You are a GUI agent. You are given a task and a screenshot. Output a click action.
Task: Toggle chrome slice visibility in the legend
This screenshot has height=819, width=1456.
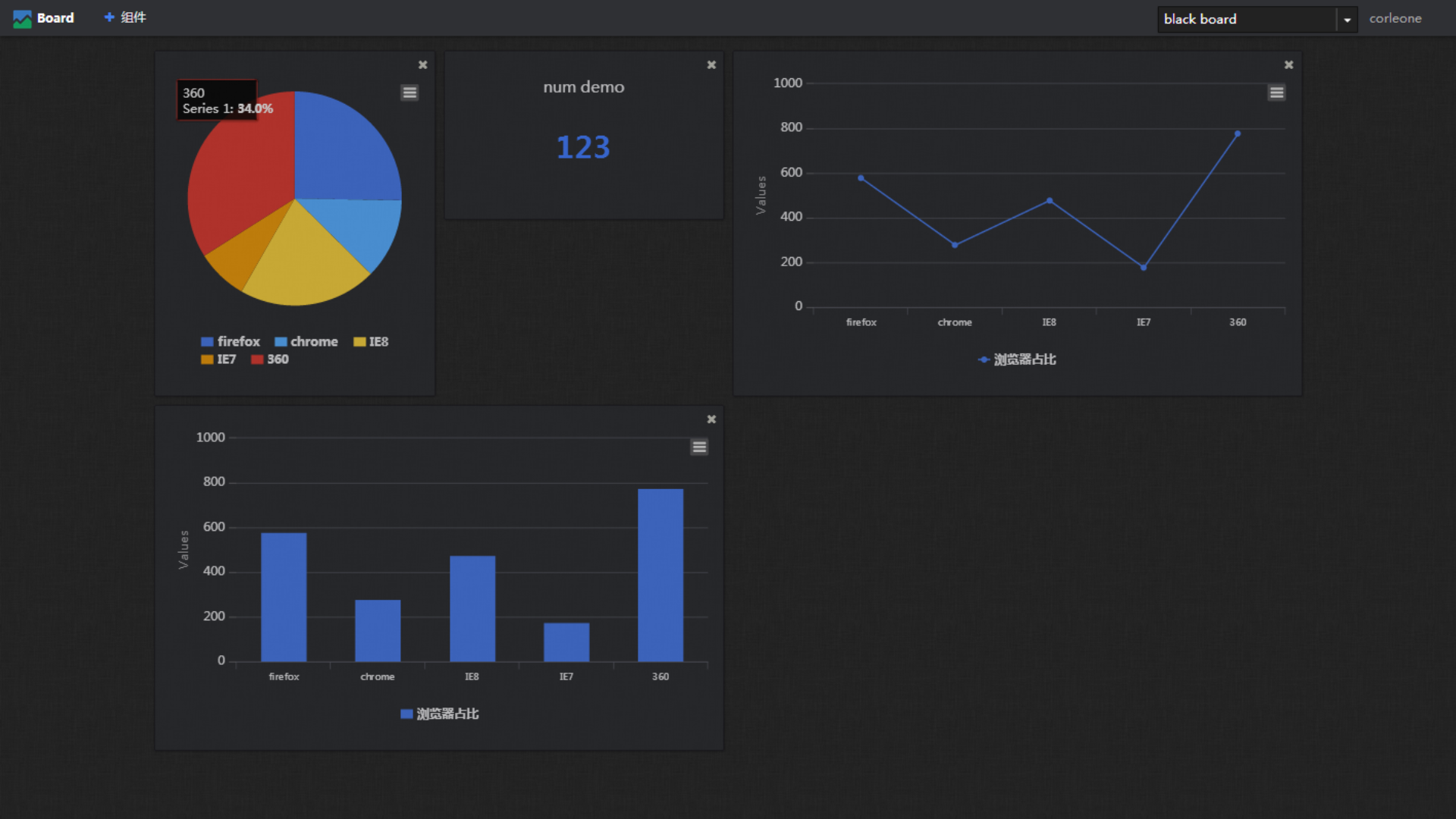[x=313, y=342]
